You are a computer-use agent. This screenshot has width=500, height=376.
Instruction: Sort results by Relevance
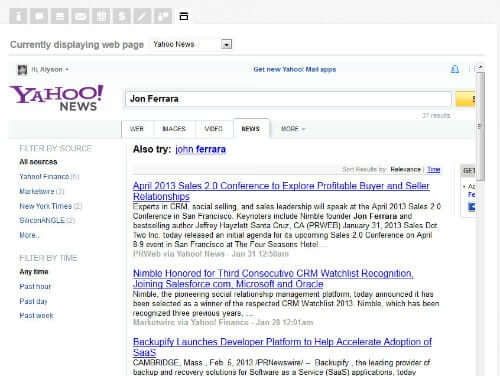tap(405, 170)
